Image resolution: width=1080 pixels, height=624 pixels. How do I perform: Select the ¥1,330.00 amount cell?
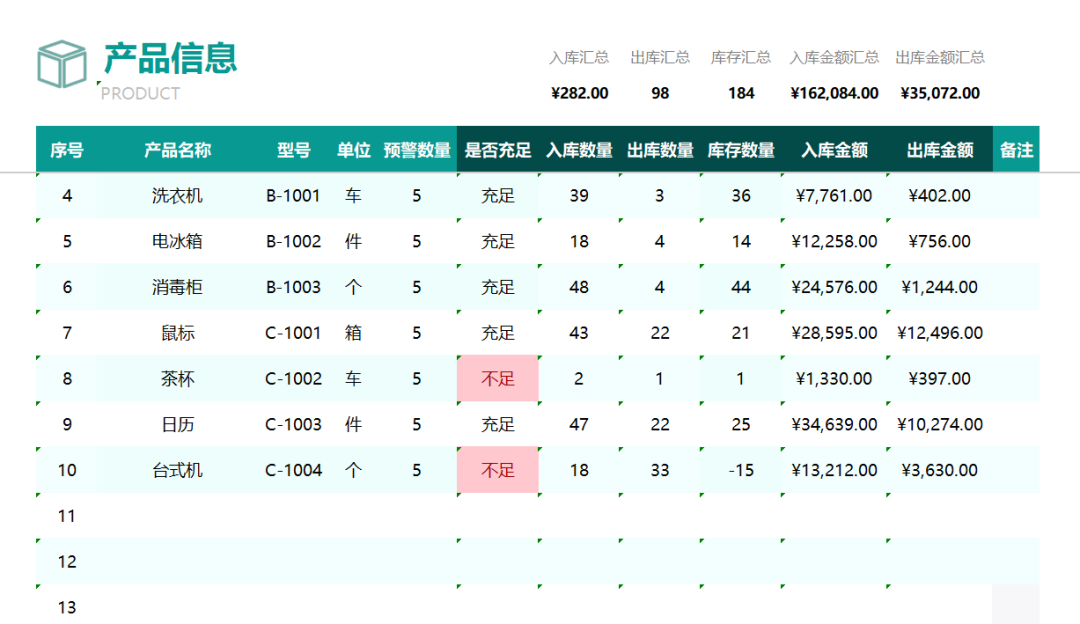[834, 379]
